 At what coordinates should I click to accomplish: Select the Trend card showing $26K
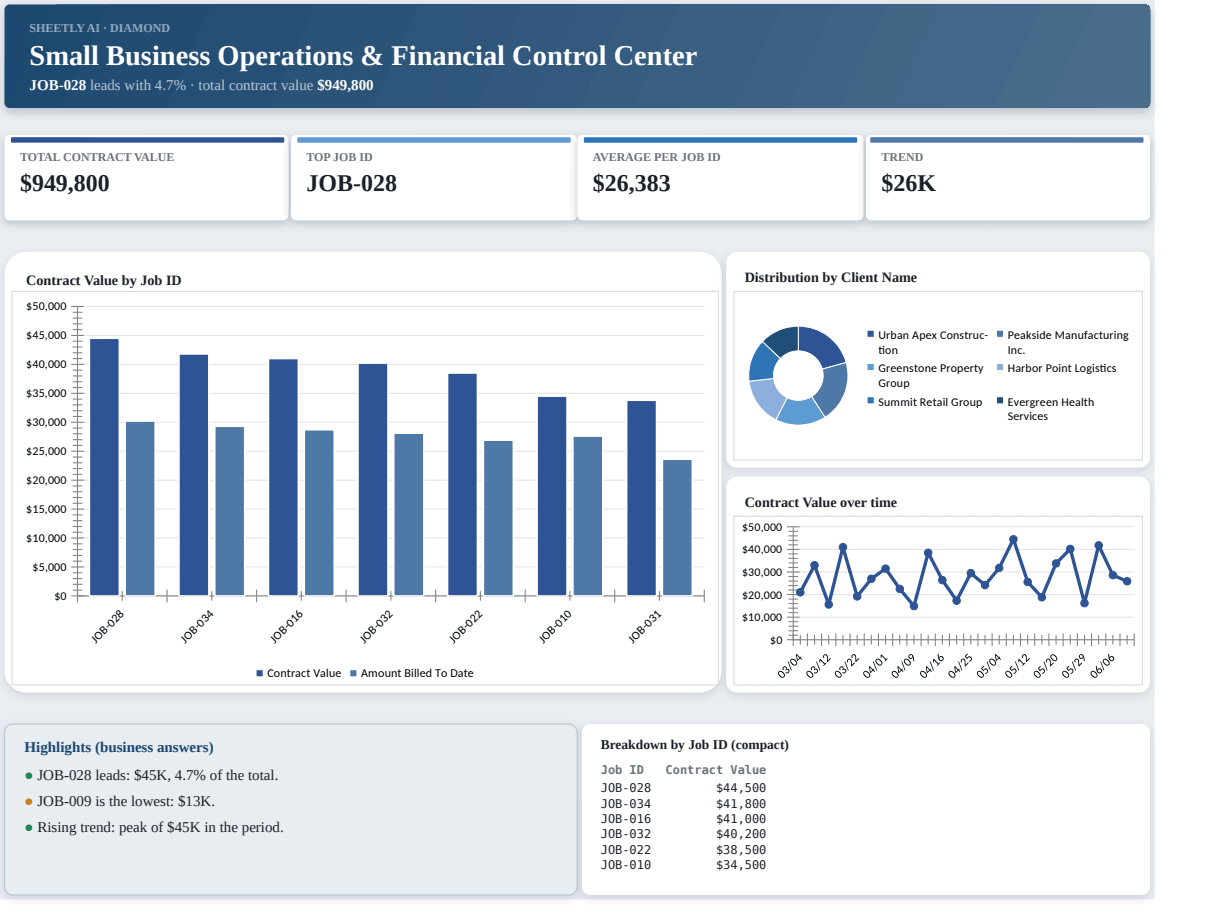[1007, 178]
